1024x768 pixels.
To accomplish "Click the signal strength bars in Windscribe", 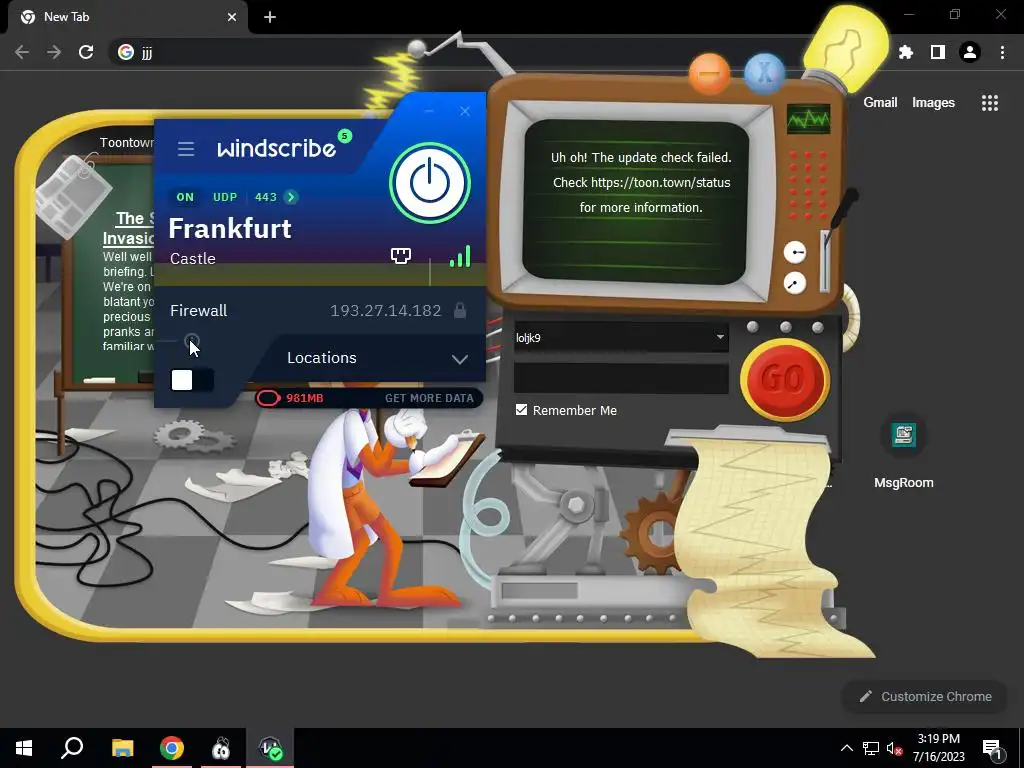I will [x=460, y=256].
